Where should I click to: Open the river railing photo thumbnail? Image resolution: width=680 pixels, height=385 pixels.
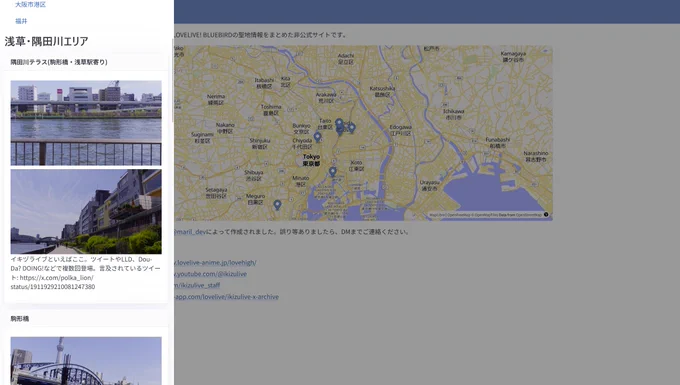pos(86,123)
